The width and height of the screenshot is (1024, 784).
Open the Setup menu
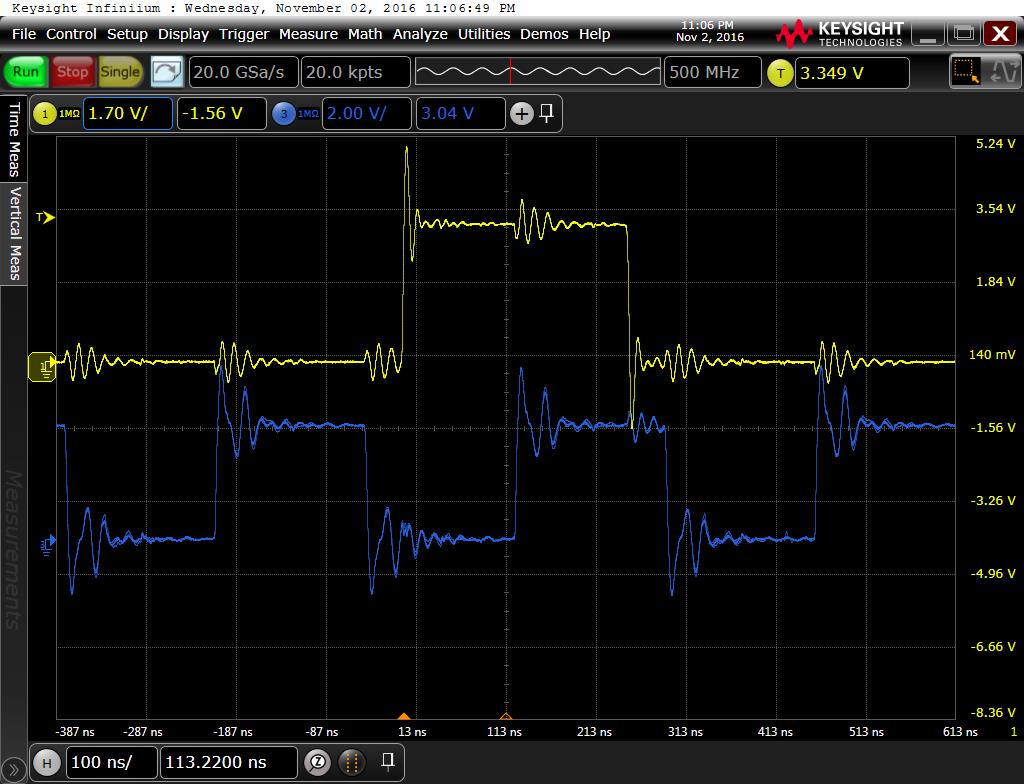[x=127, y=34]
